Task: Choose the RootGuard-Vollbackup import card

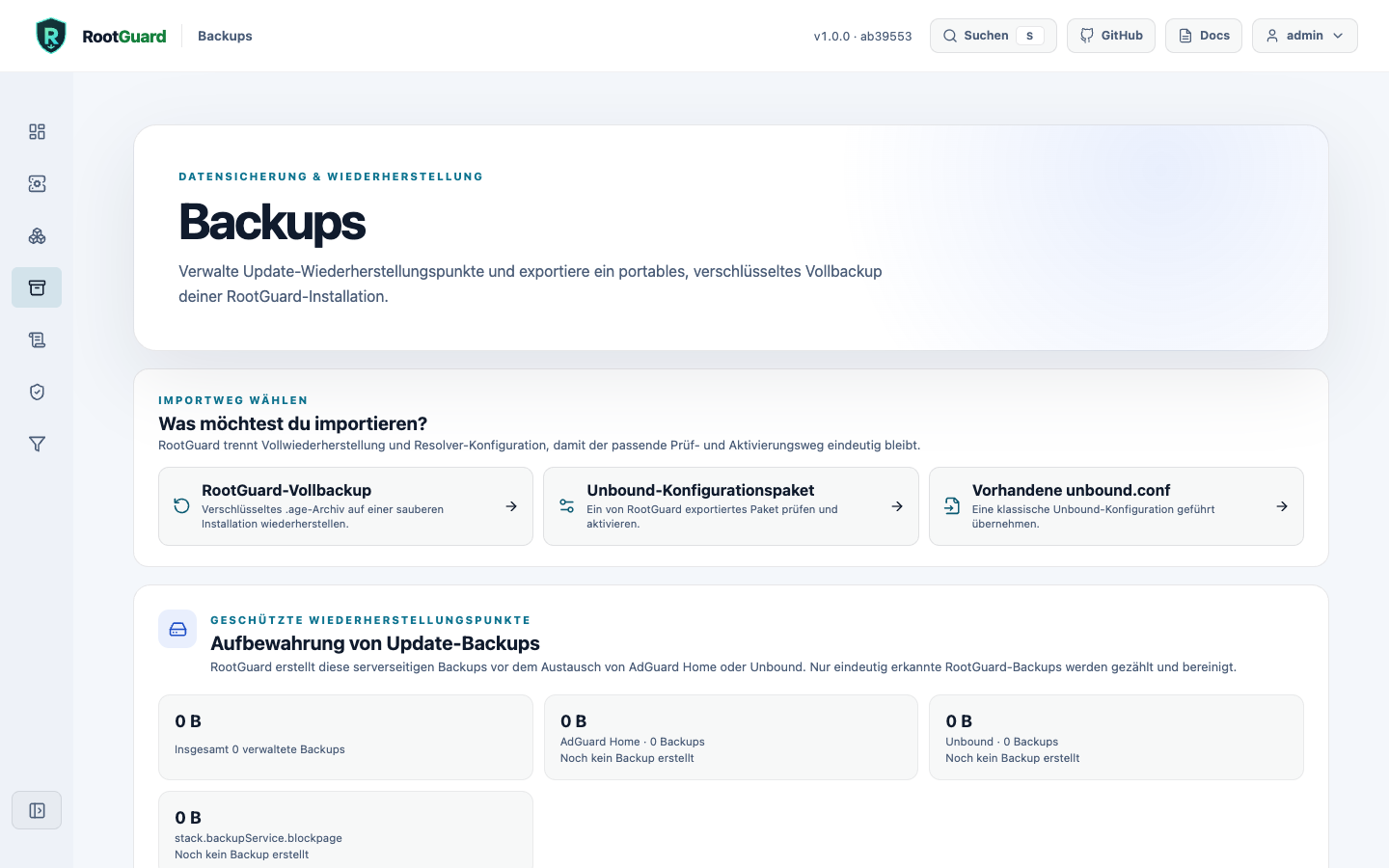Action: tap(345, 506)
